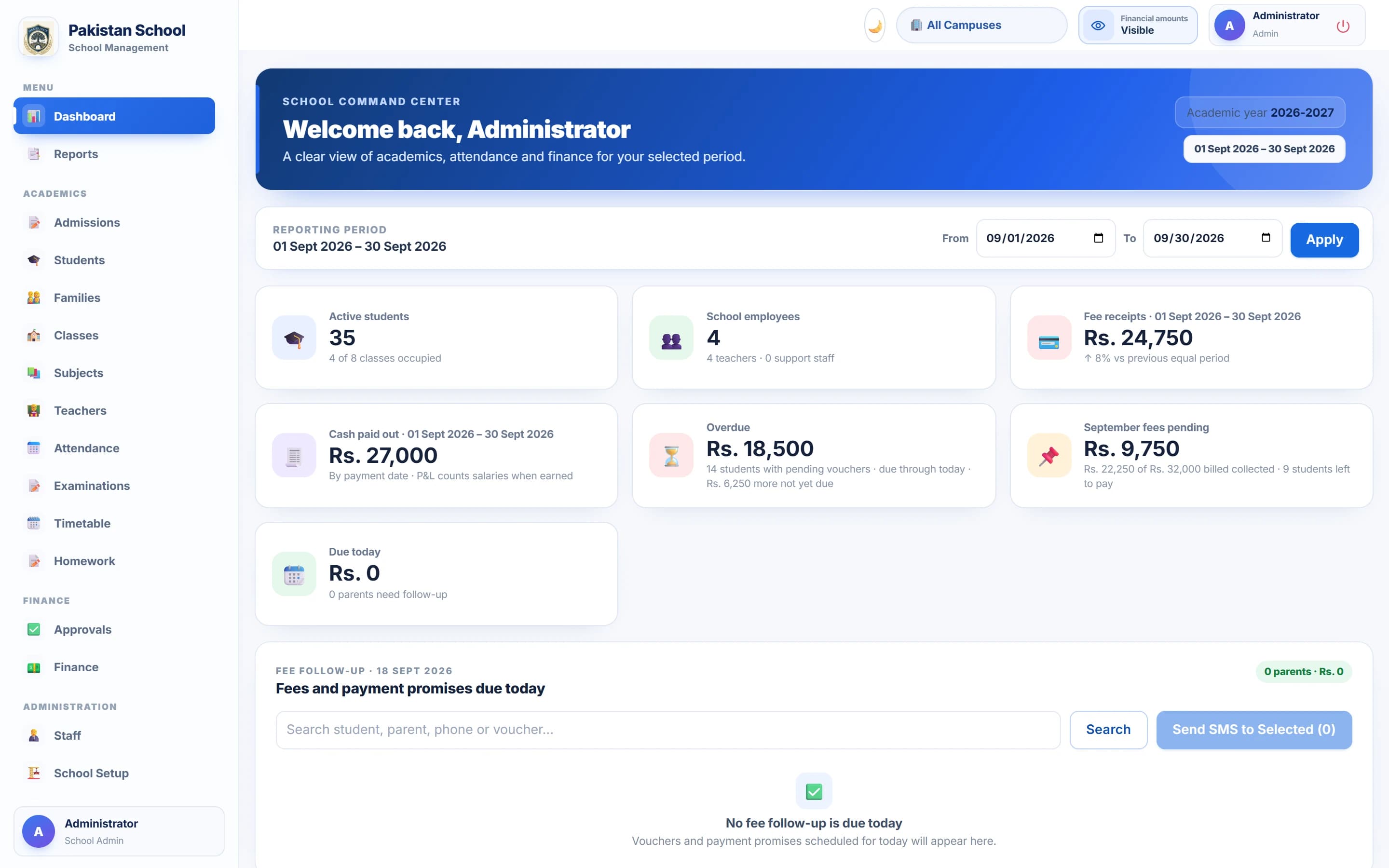Click the Finance money icon
This screenshot has width=1389, height=868.
click(x=34, y=668)
